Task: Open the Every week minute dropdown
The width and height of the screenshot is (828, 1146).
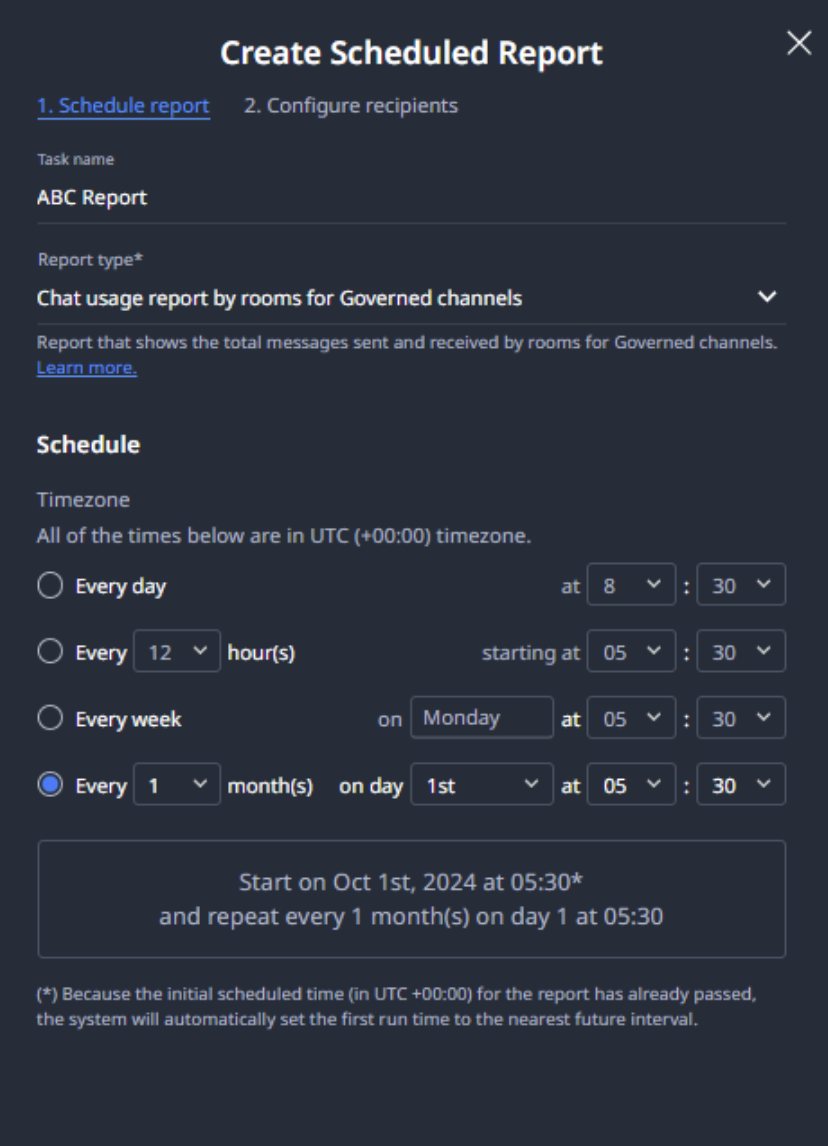Action: 741,718
